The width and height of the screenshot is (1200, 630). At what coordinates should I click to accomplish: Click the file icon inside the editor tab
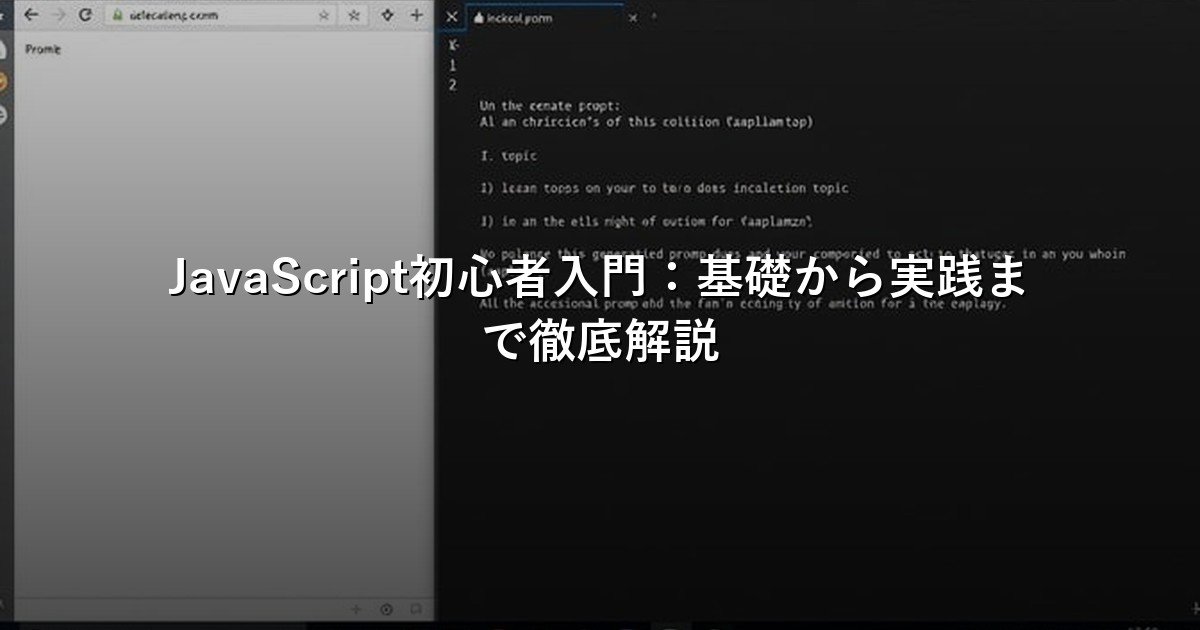click(478, 17)
